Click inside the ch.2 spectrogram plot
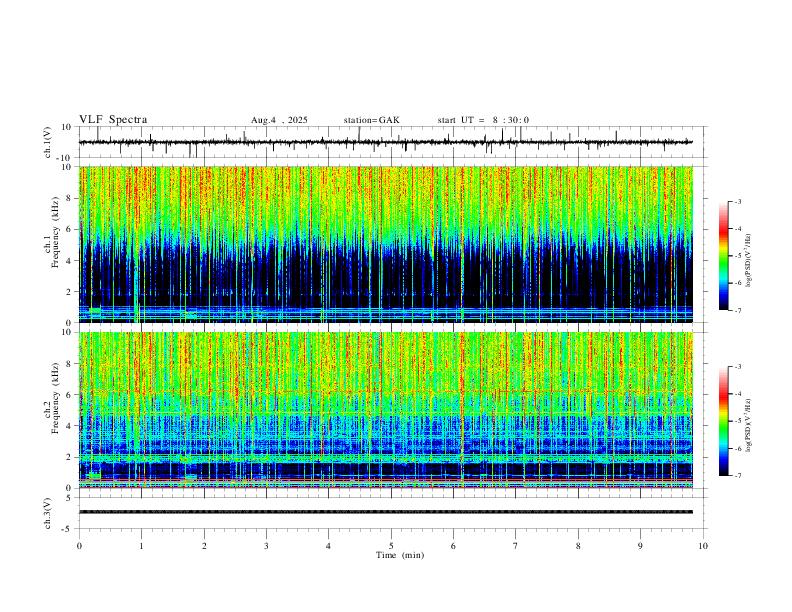The image size is (792, 612). click(x=386, y=410)
